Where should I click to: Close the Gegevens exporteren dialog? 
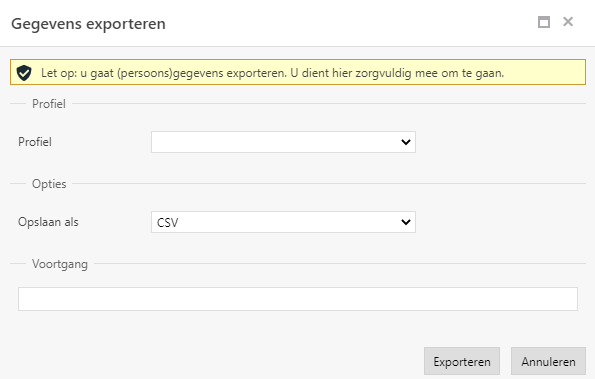568,22
